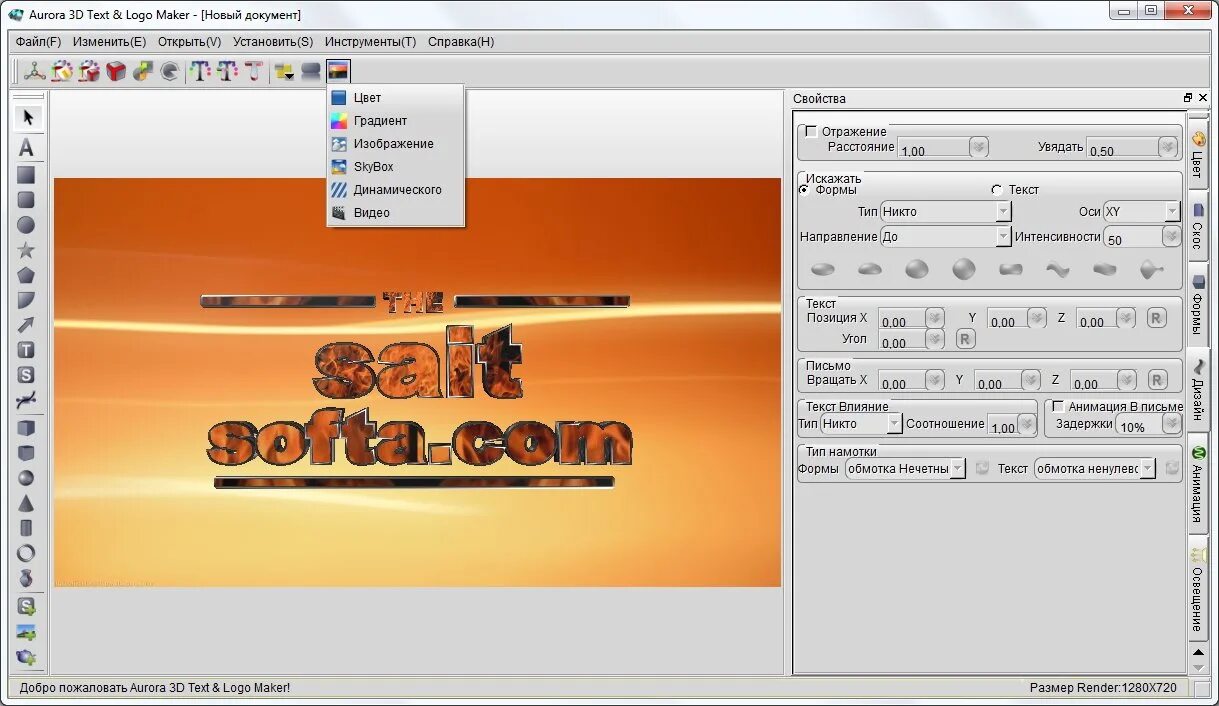Click the first colorful T text style icon

point(200,71)
